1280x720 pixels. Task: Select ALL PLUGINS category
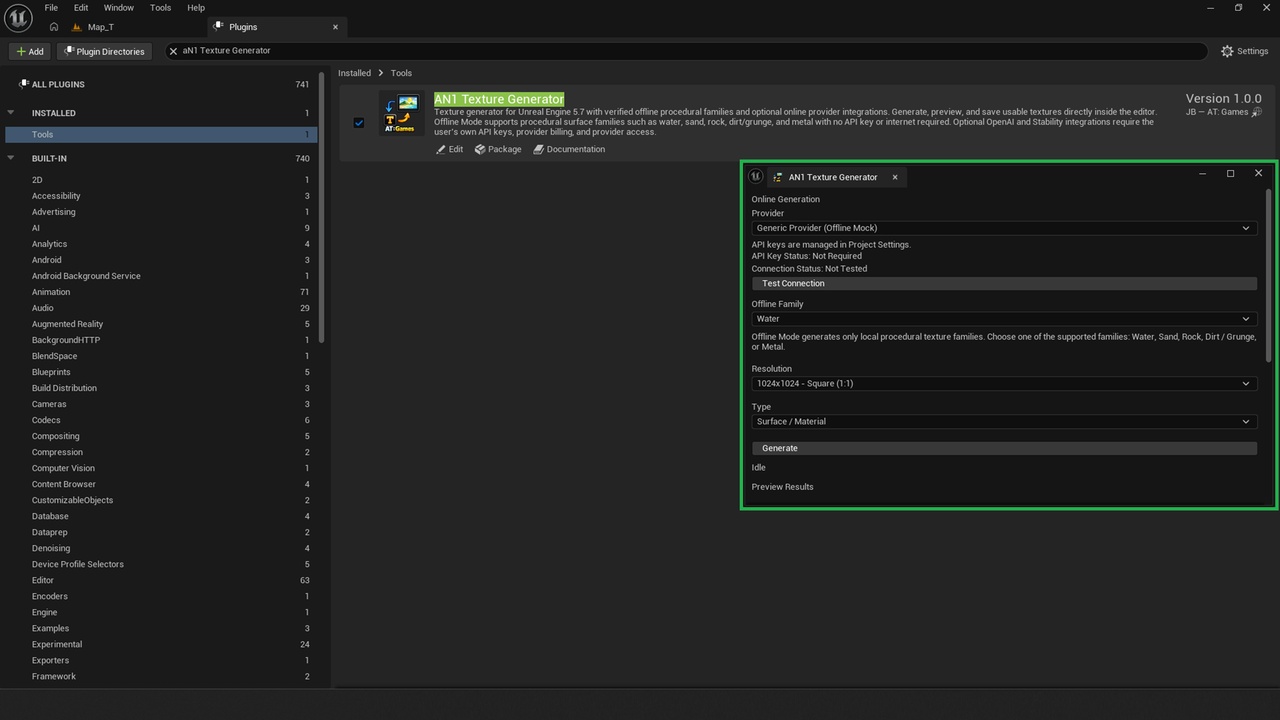160,85
